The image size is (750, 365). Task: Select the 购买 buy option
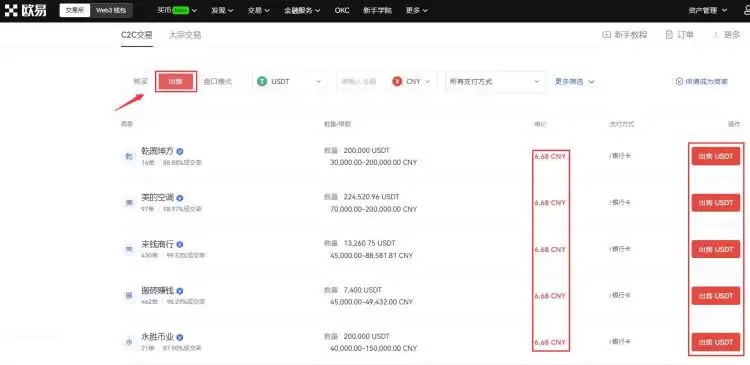point(141,82)
